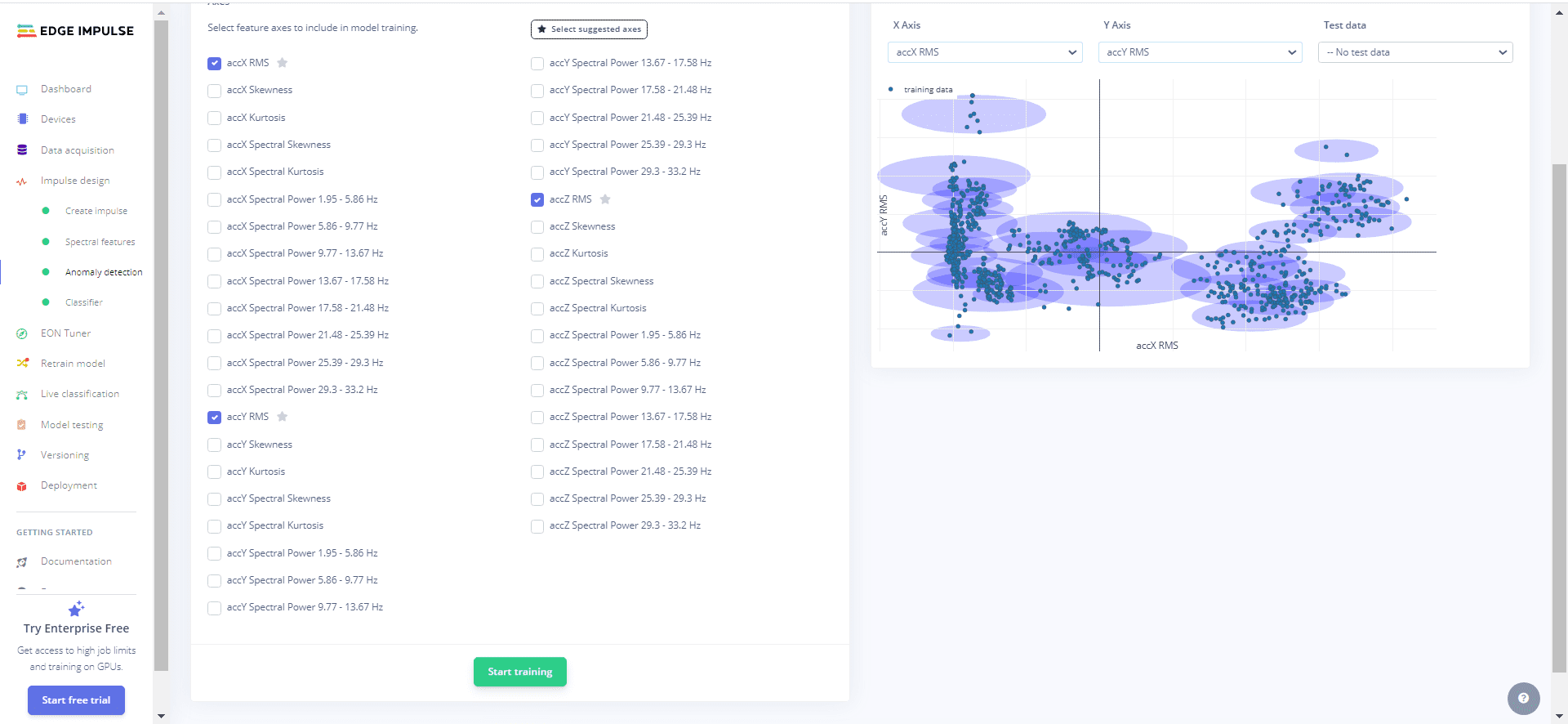
Task: Click the Devices chip icon
Action: 22,119
